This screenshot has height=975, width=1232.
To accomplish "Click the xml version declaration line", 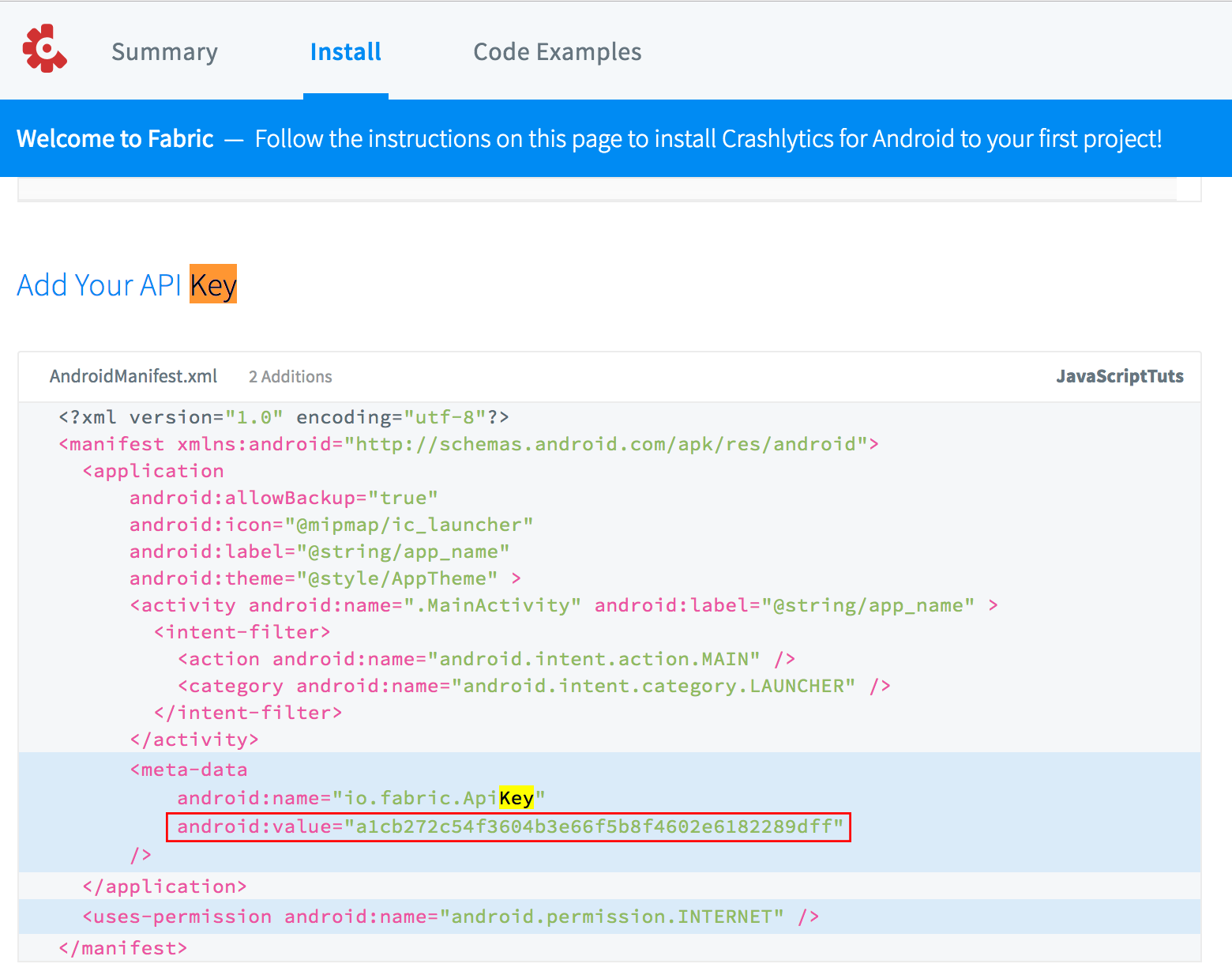I will [284, 417].
